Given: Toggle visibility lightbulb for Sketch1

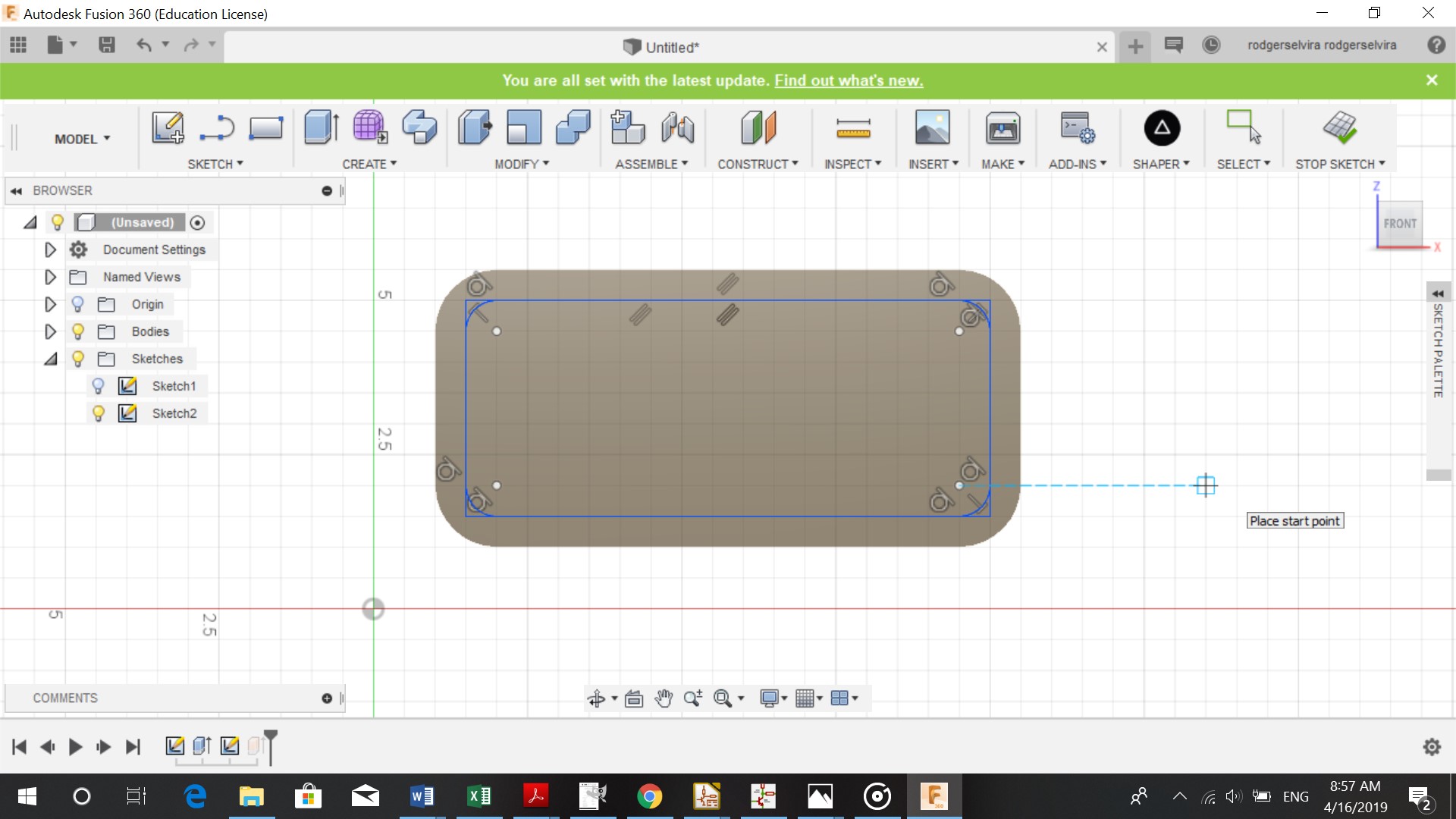Looking at the screenshot, I should coord(98,386).
